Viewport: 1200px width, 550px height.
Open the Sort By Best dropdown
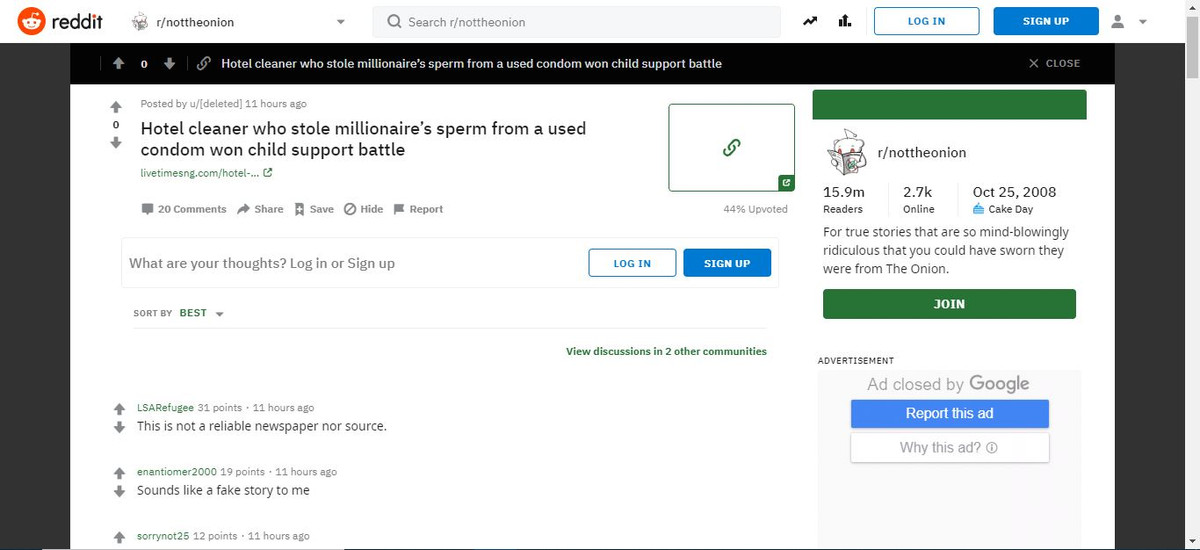(219, 314)
